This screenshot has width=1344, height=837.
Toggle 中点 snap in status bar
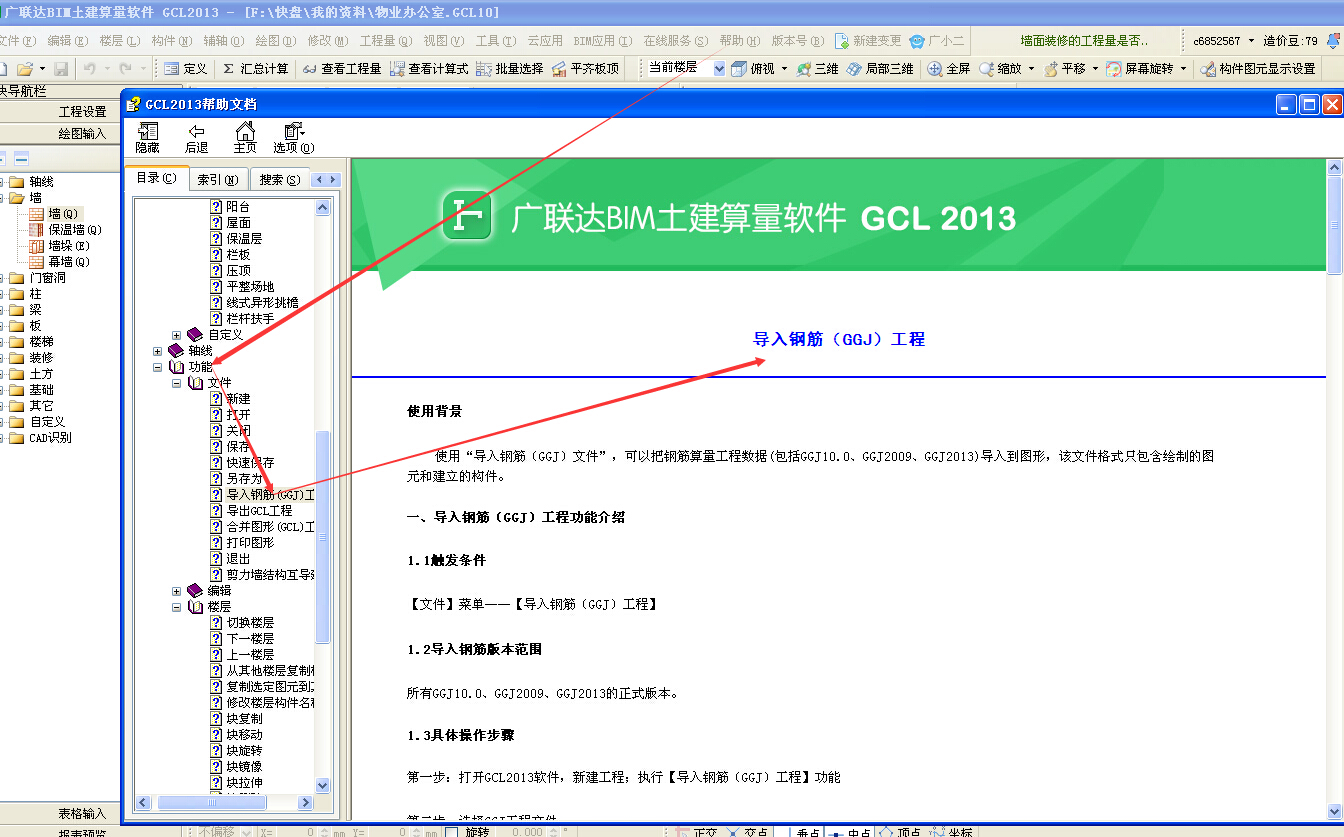tap(851, 832)
